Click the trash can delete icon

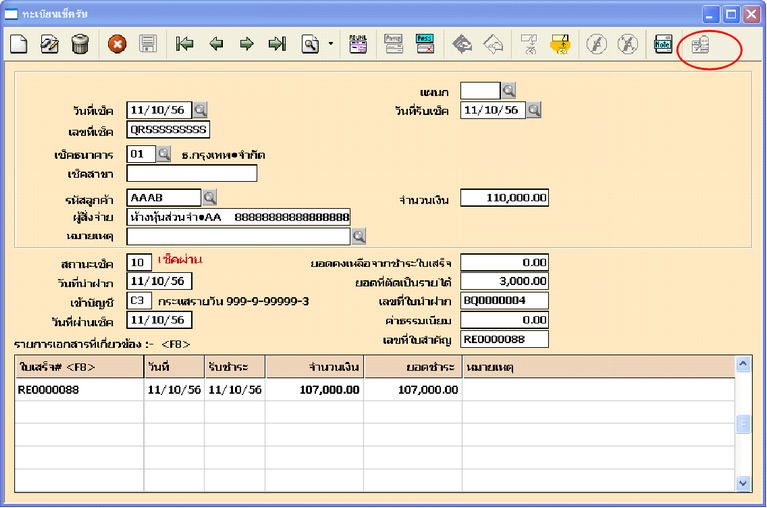click(x=80, y=44)
